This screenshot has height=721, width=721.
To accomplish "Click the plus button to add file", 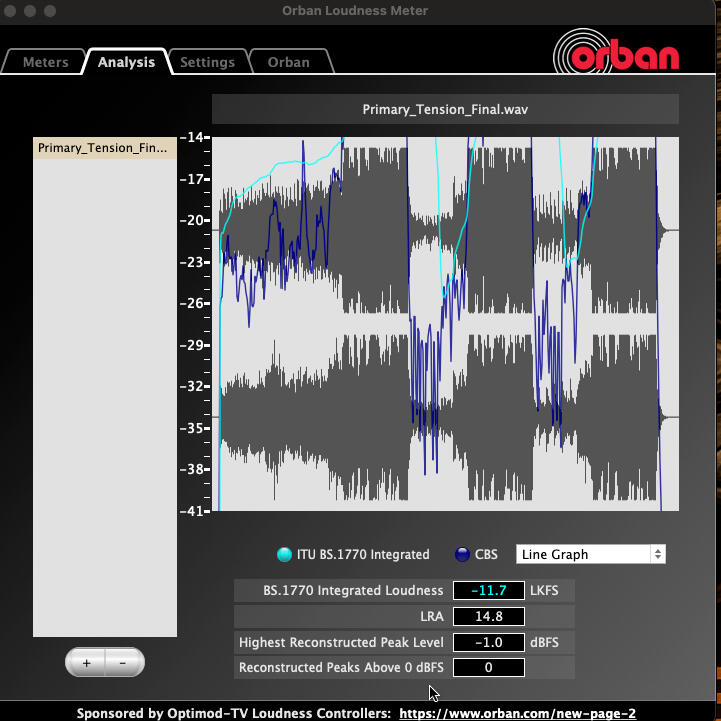I will click(87, 662).
